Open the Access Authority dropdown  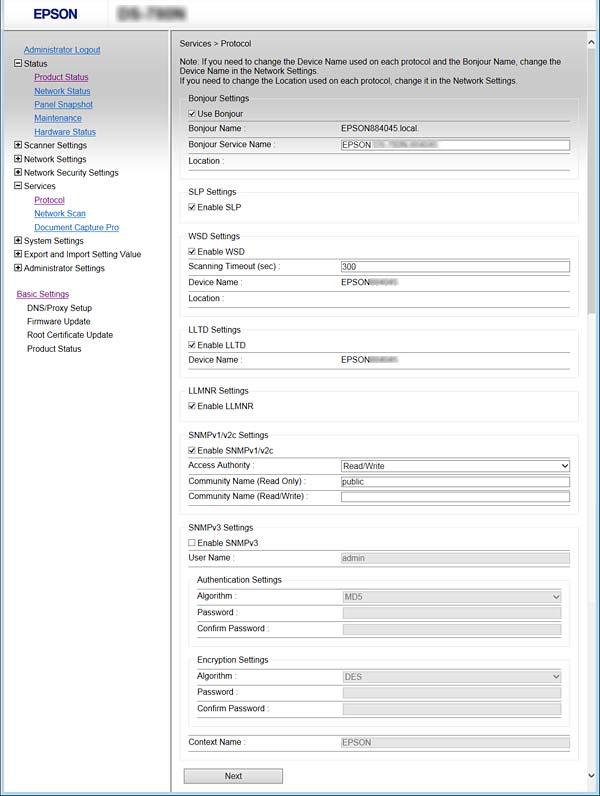pyautogui.click(x=455, y=466)
